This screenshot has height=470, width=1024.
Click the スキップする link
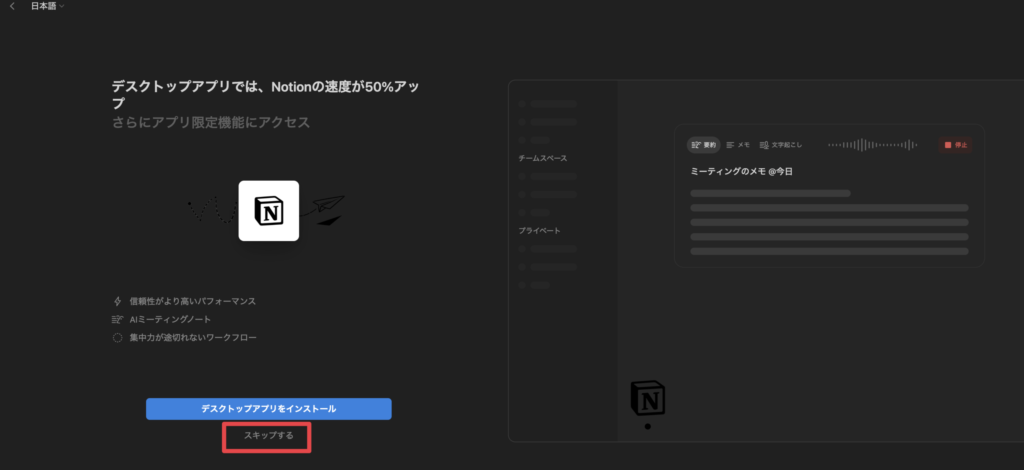268,435
